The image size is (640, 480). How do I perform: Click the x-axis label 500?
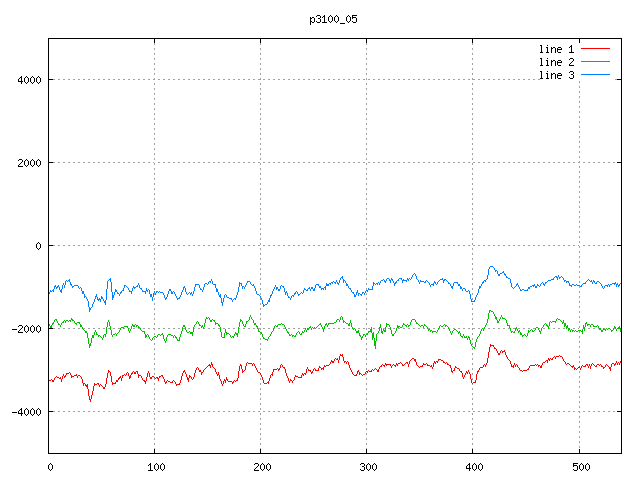click(581, 467)
